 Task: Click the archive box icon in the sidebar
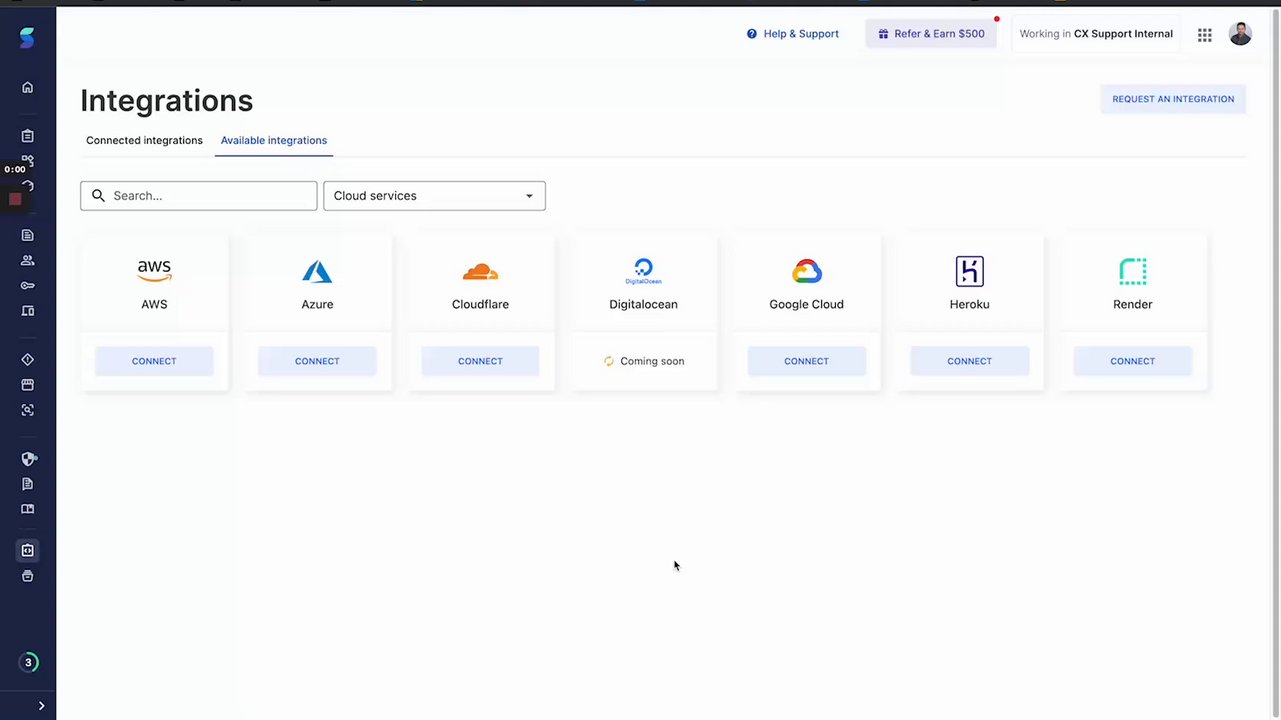click(x=28, y=576)
